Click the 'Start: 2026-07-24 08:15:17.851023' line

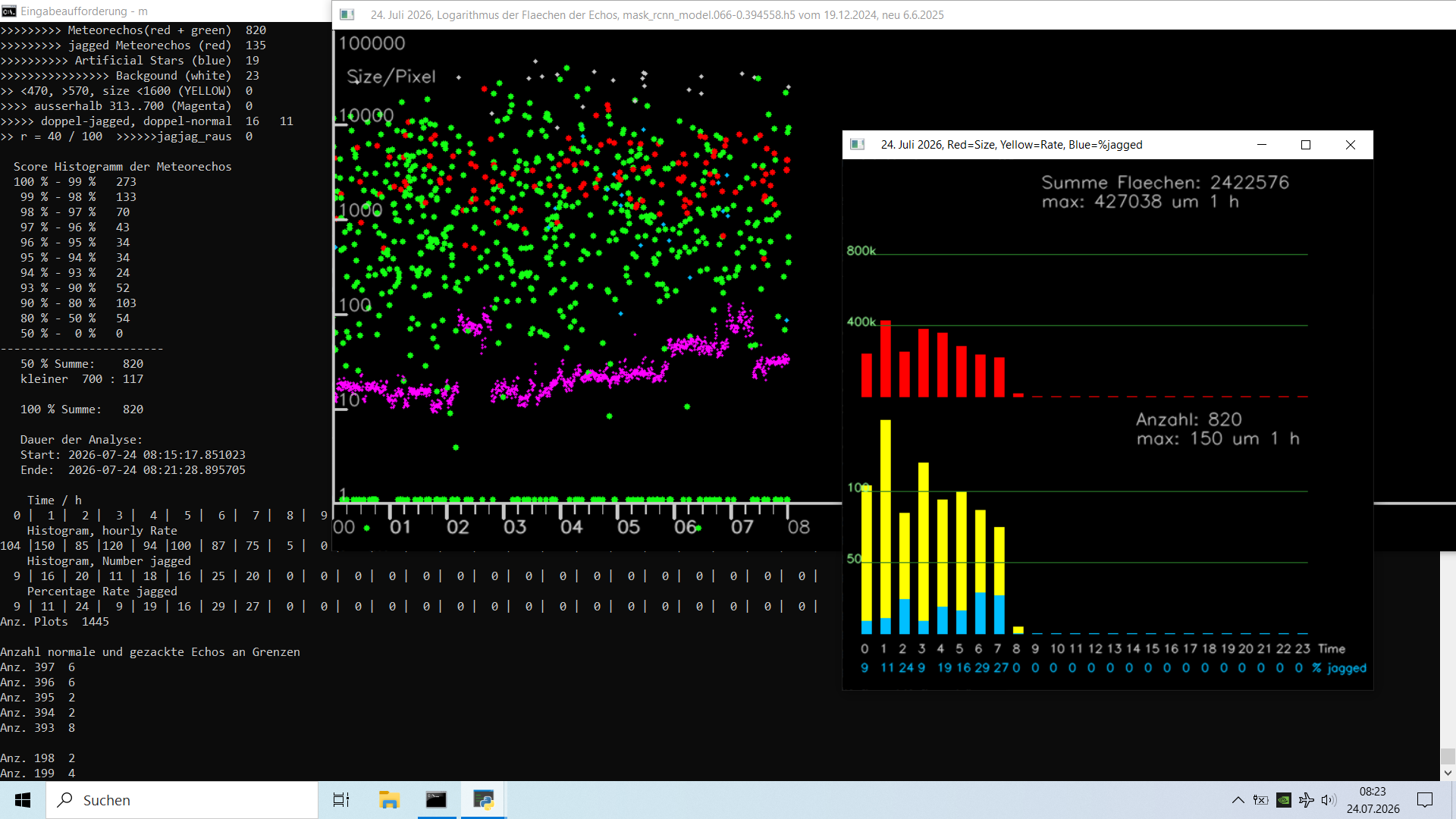pos(133,455)
